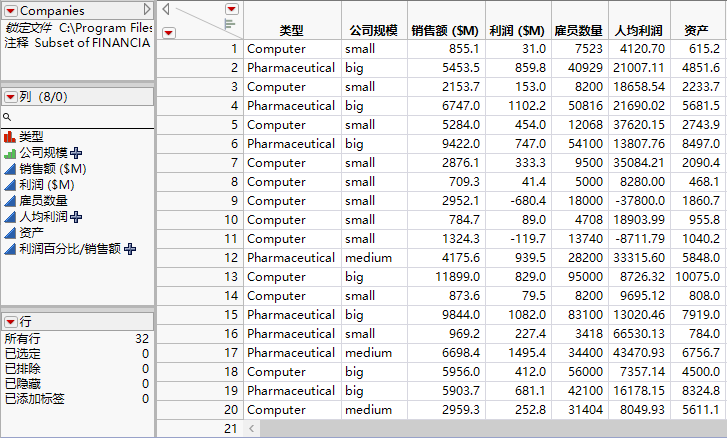Screen dimensions: 727x438
Task: Click the continuous blue icon beside 人均利润
Action: pyautogui.click(x=10, y=217)
